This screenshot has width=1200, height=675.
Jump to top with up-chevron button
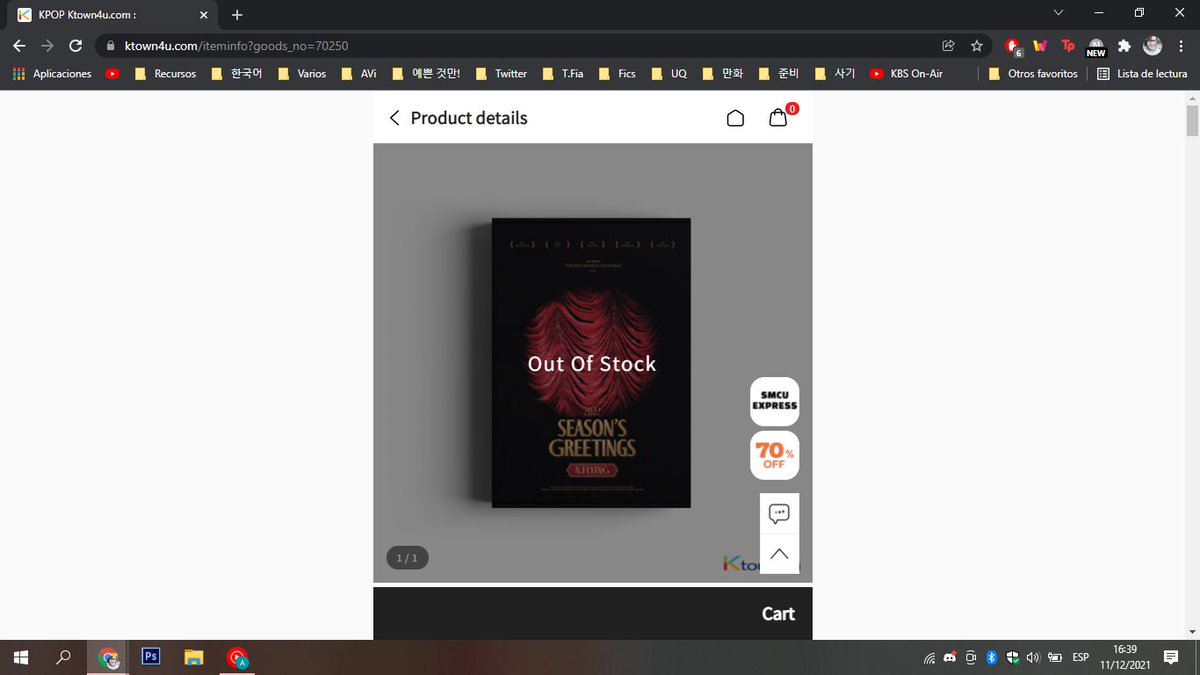pos(779,554)
